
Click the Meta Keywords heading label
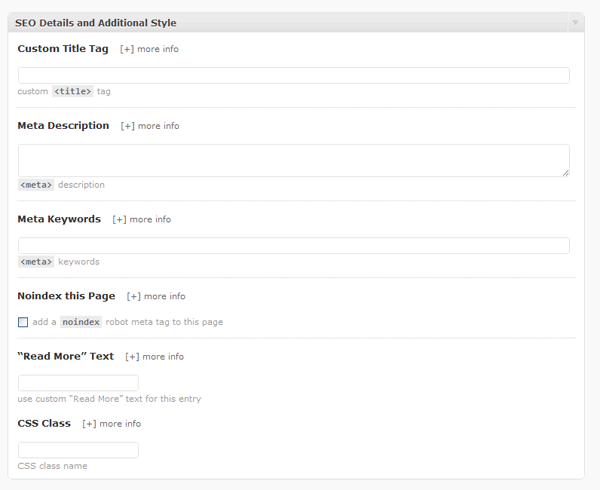tap(59, 219)
